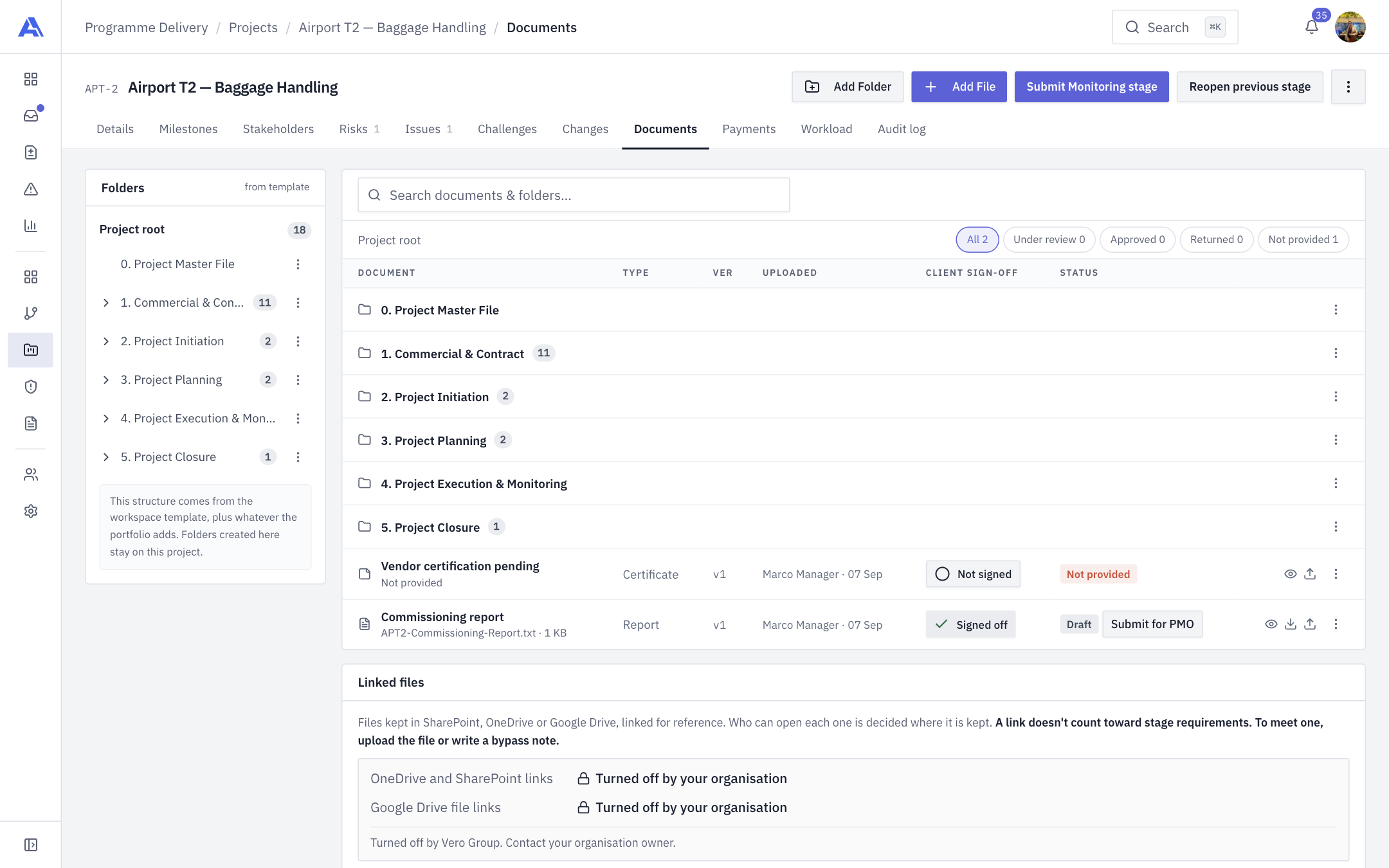Open the warning triangle sidebar icon
Viewport: 1389px width, 868px height.
point(31,189)
